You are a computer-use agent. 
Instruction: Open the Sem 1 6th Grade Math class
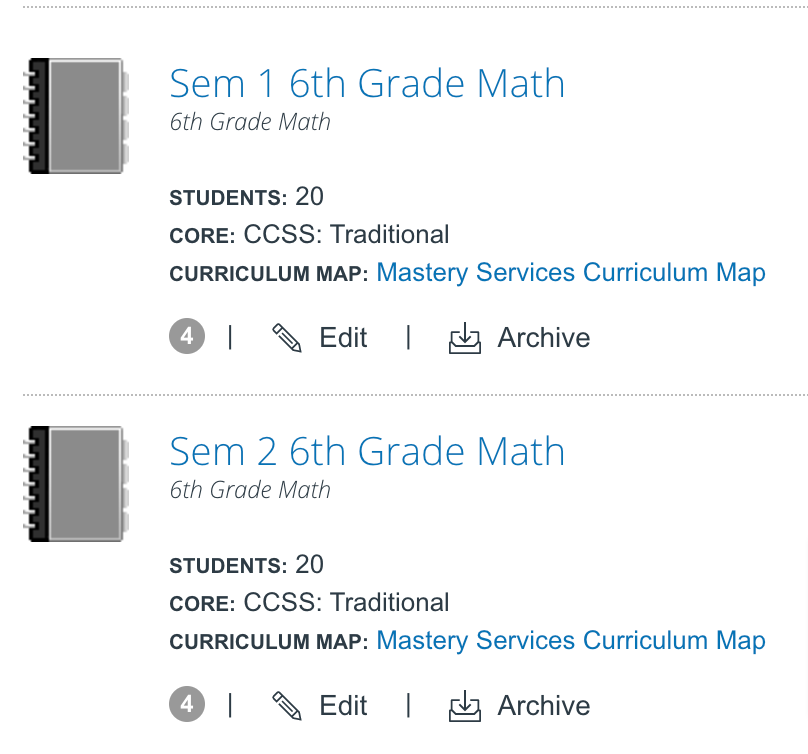367,84
